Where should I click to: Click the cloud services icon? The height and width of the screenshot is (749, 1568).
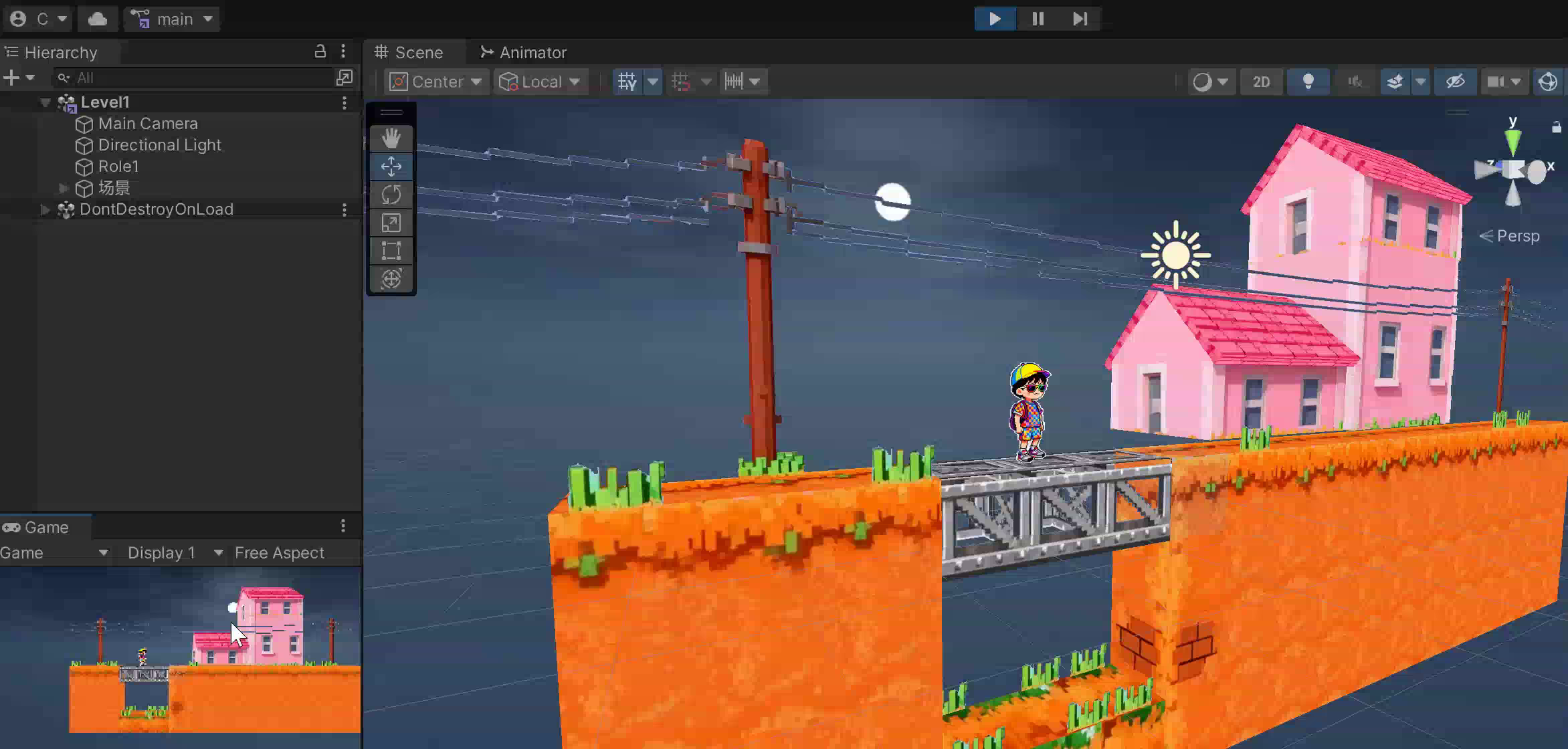coord(98,19)
